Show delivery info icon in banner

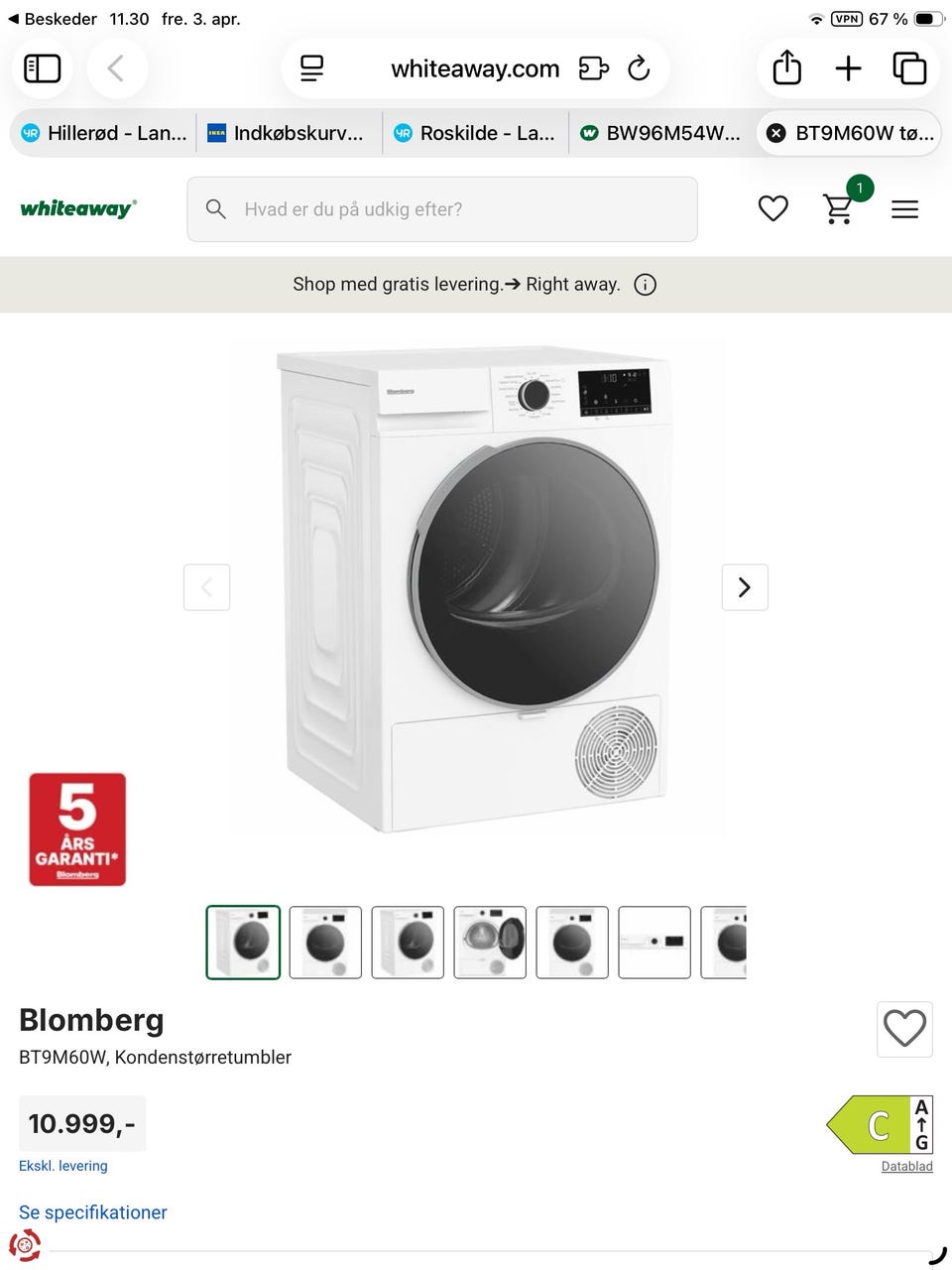[x=646, y=285]
